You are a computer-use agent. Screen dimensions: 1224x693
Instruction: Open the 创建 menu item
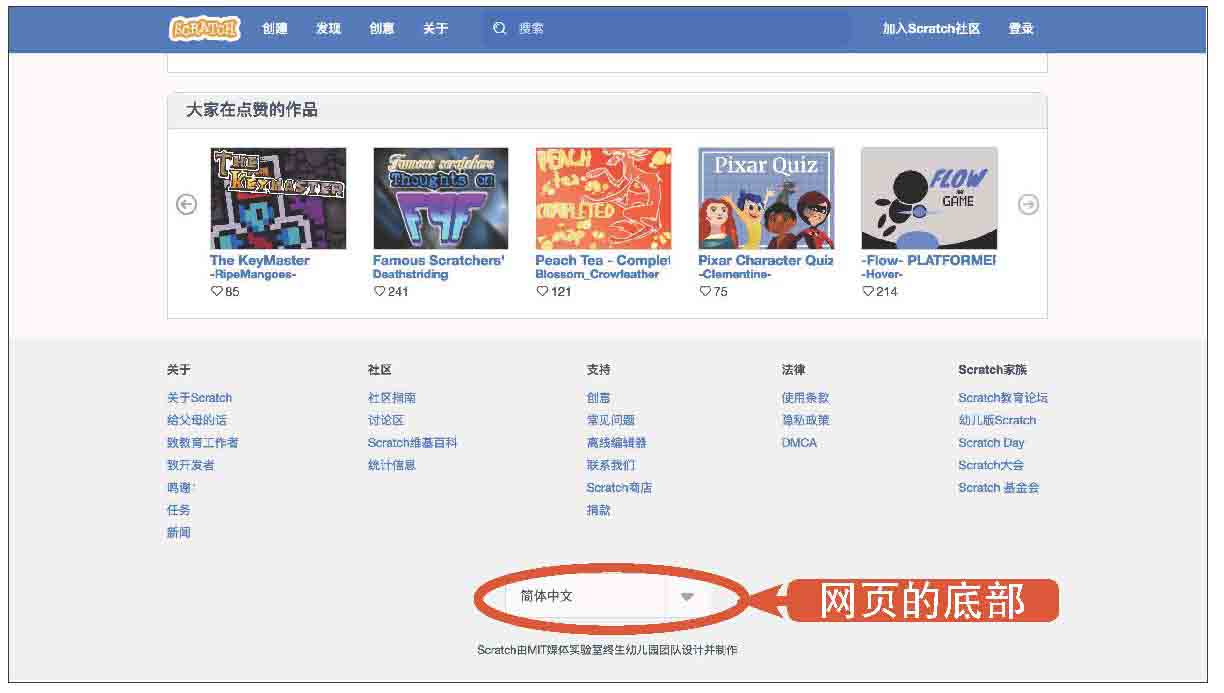click(x=275, y=29)
